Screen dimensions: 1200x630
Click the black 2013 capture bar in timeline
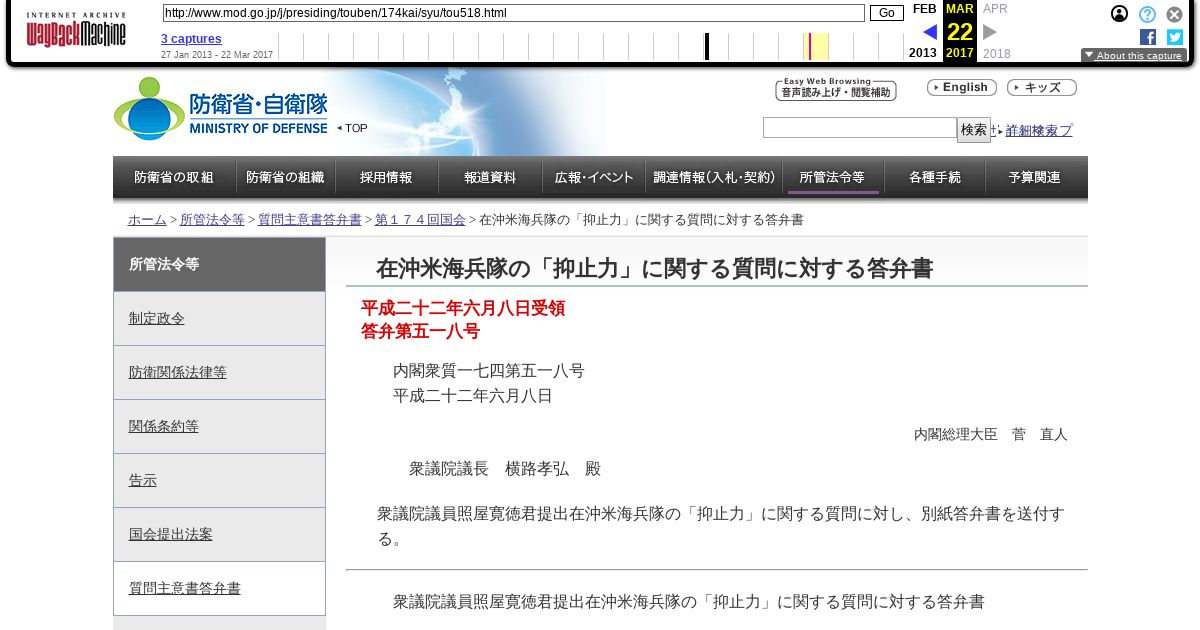click(707, 46)
